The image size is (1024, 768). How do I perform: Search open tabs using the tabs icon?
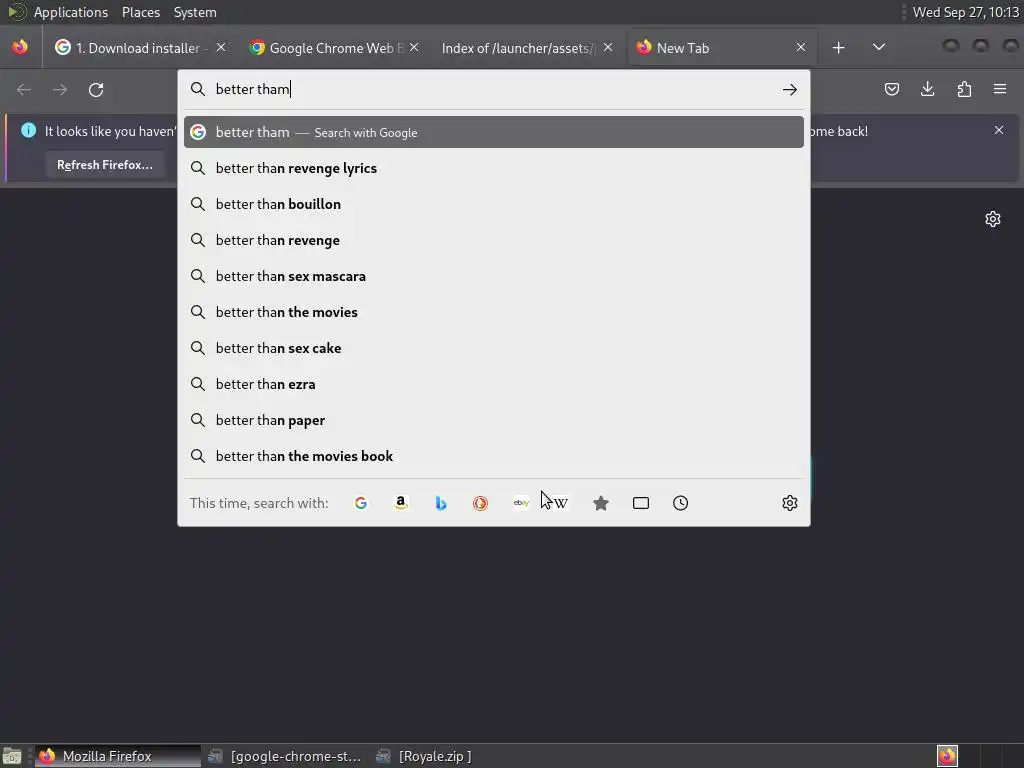tap(641, 503)
